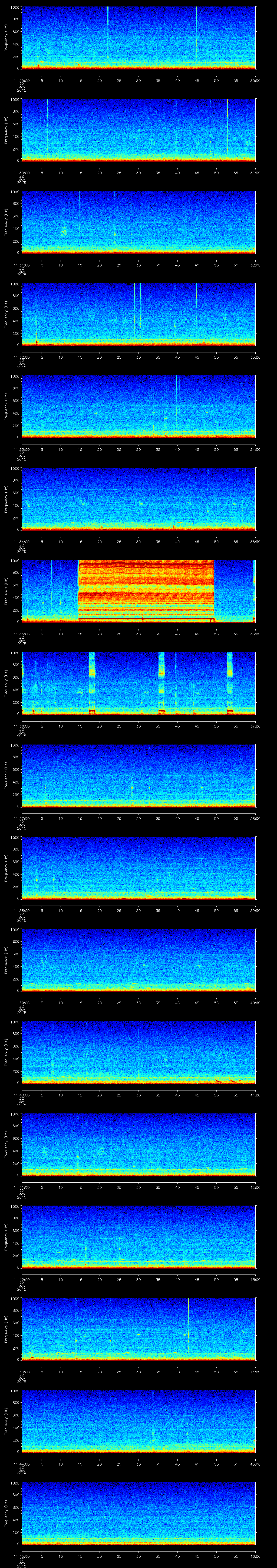The image size is (277, 1568).
Task: Click the 11:45:00 start time label
Action: (21, 1556)
